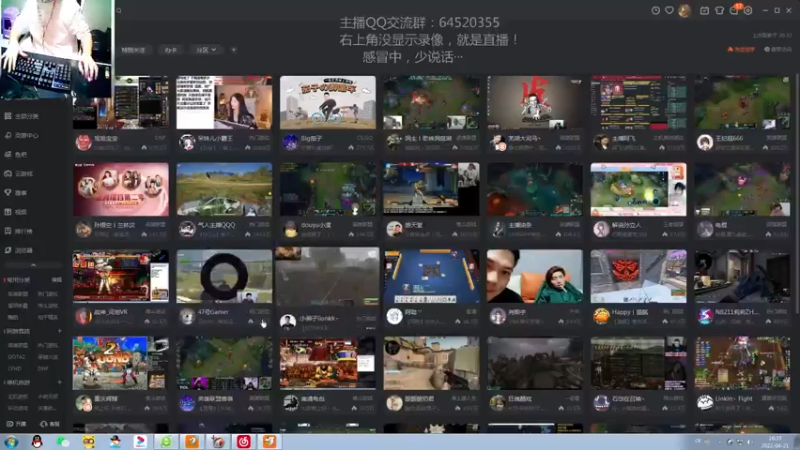Open QQ penguin taskbar icon
Viewport: 800px width, 450px height.
point(37,442)
